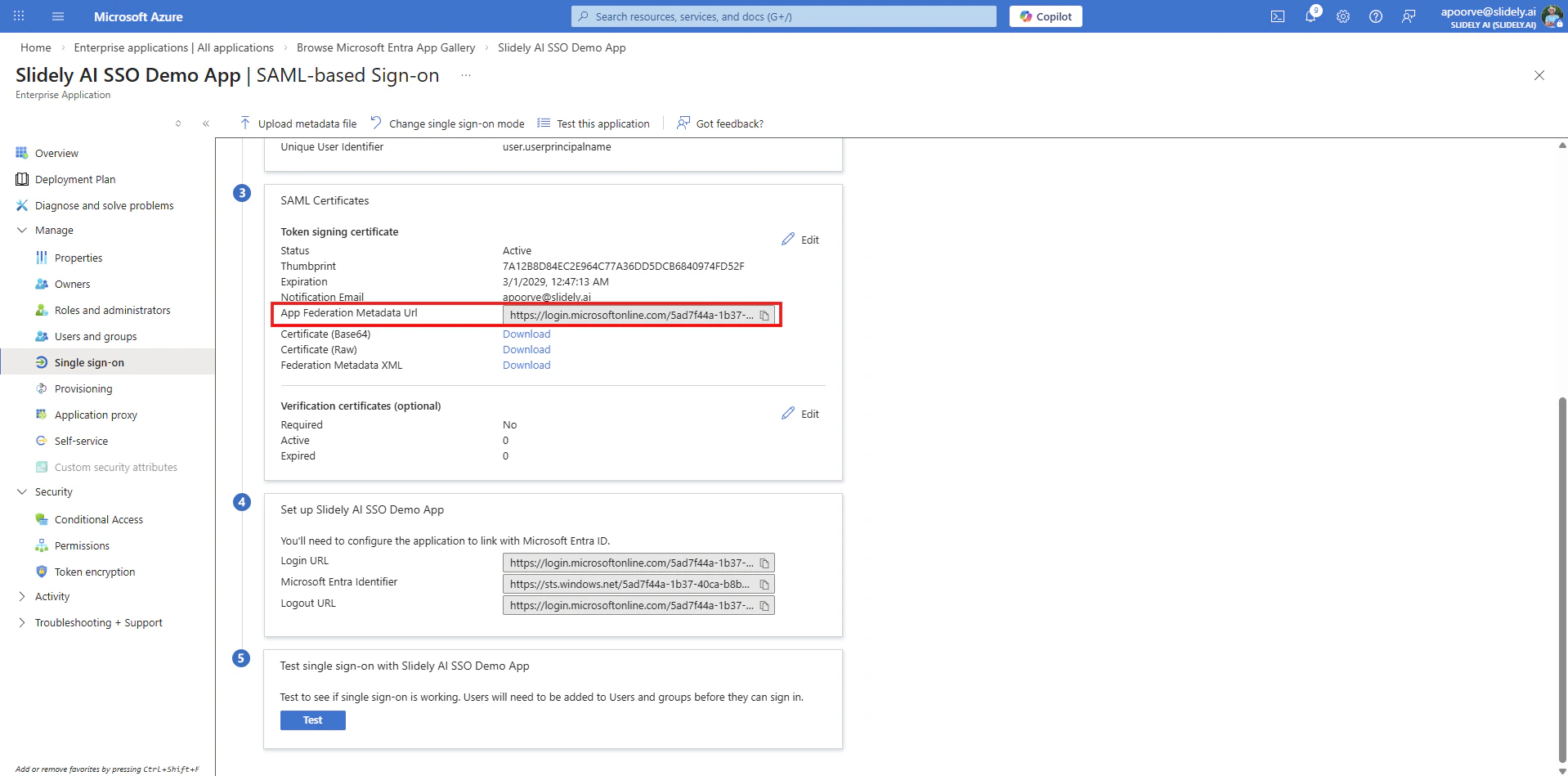This screenshot has width=1568, height=776.
Task: Open the notifications bell icon
Action: pos(1310,16)
